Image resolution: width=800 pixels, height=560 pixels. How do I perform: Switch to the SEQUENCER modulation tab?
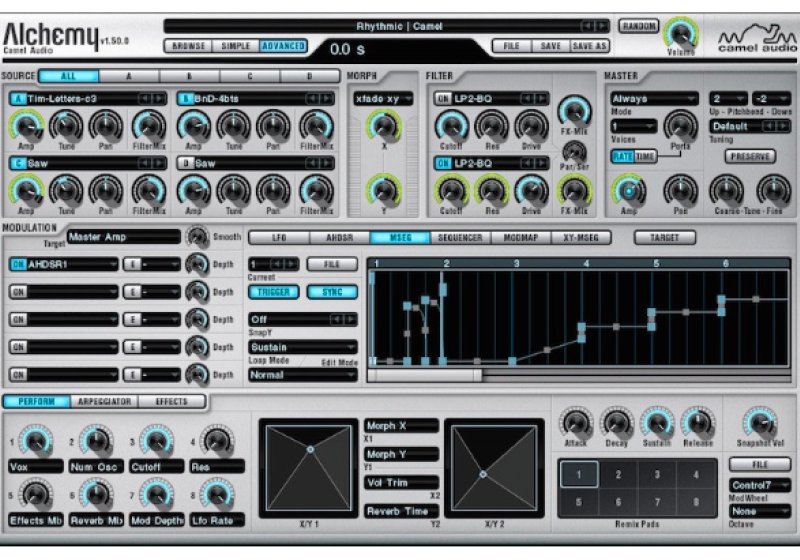point(460,237)
